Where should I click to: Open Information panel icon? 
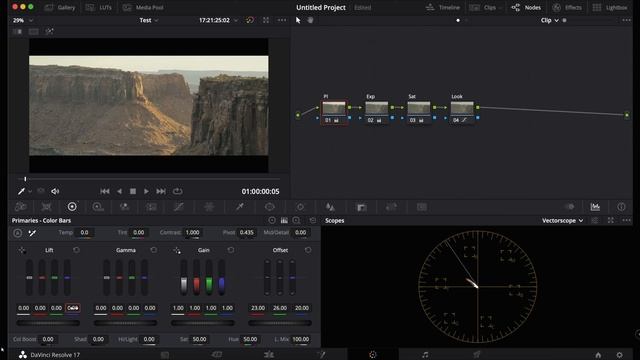[621, 207]
